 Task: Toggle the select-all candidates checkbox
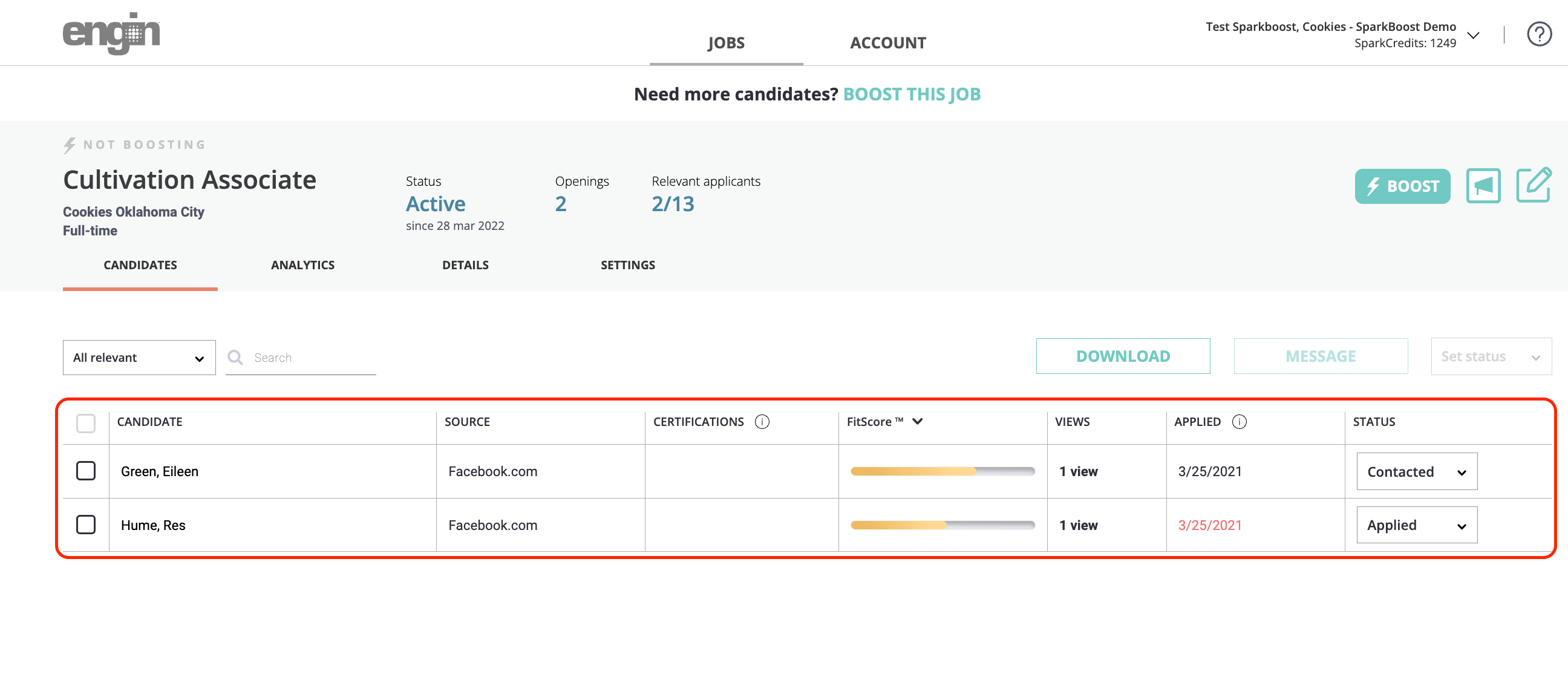pyautogui.click(x=86, y=422)
